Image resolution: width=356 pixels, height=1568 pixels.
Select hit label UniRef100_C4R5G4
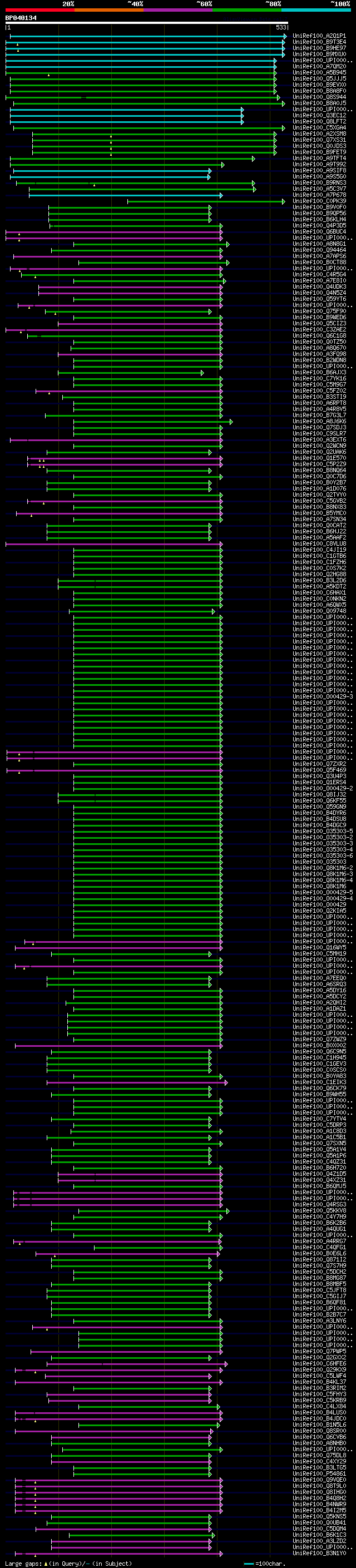319,275
